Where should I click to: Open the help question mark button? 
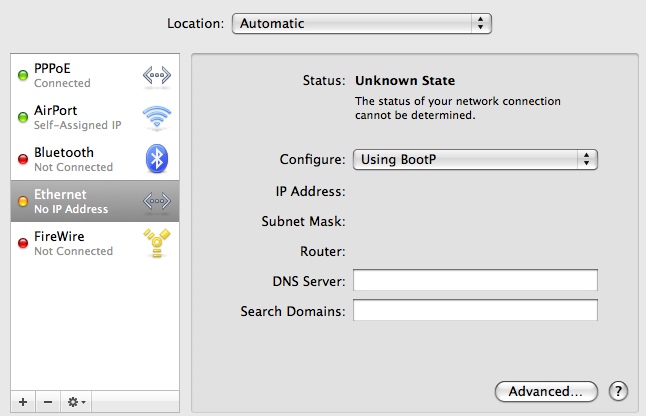coord(618,391)
